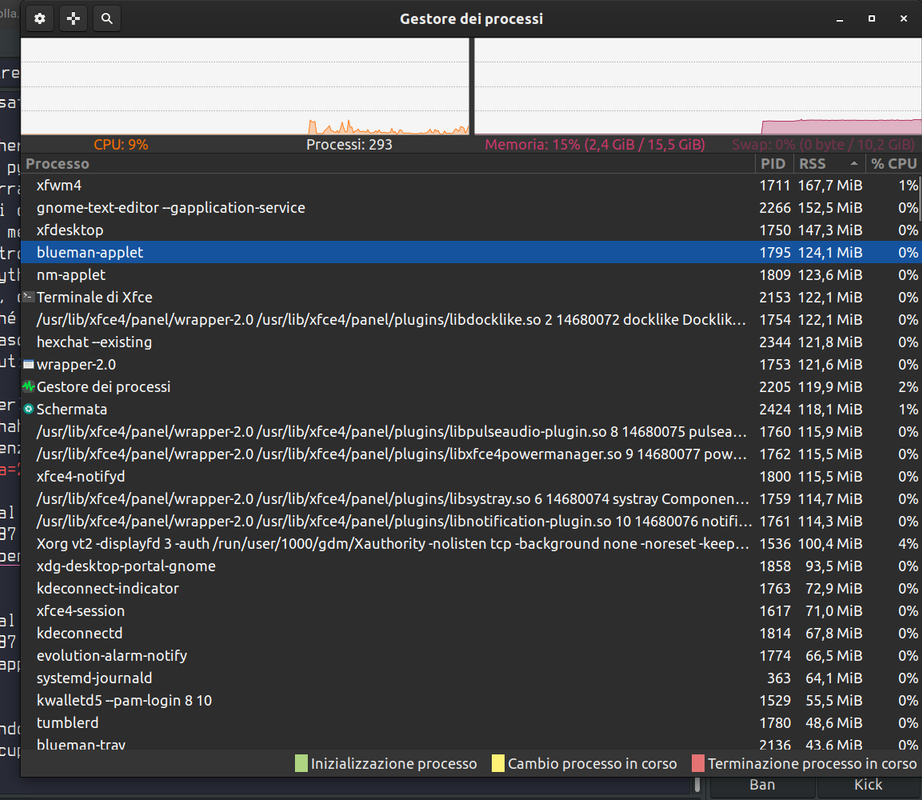Select the Xorg vt2 process
This screenshot has height=800, width=922.
click(470, 543)
